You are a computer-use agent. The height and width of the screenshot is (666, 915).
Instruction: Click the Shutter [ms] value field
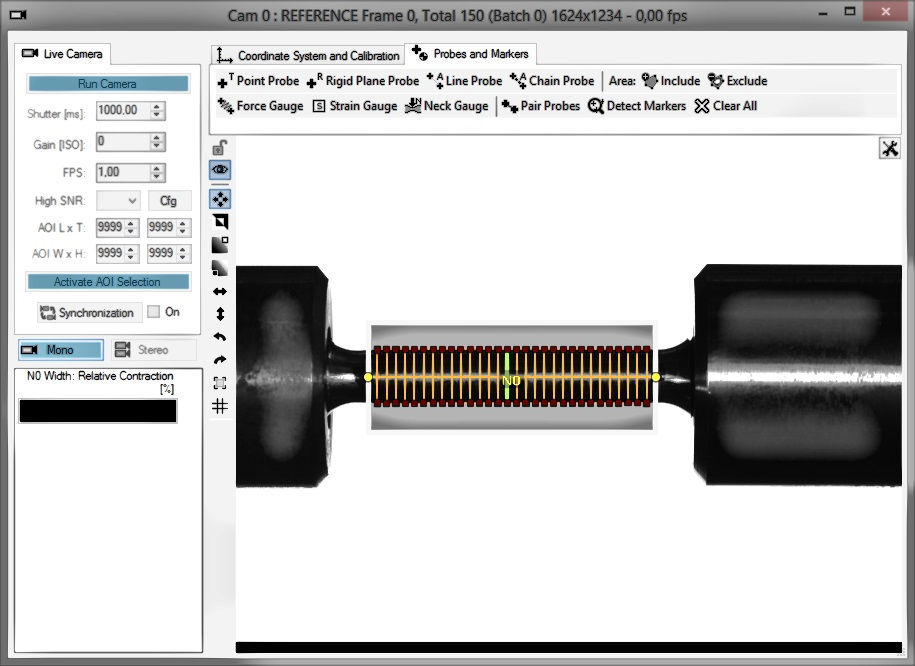tap(123, 110)
